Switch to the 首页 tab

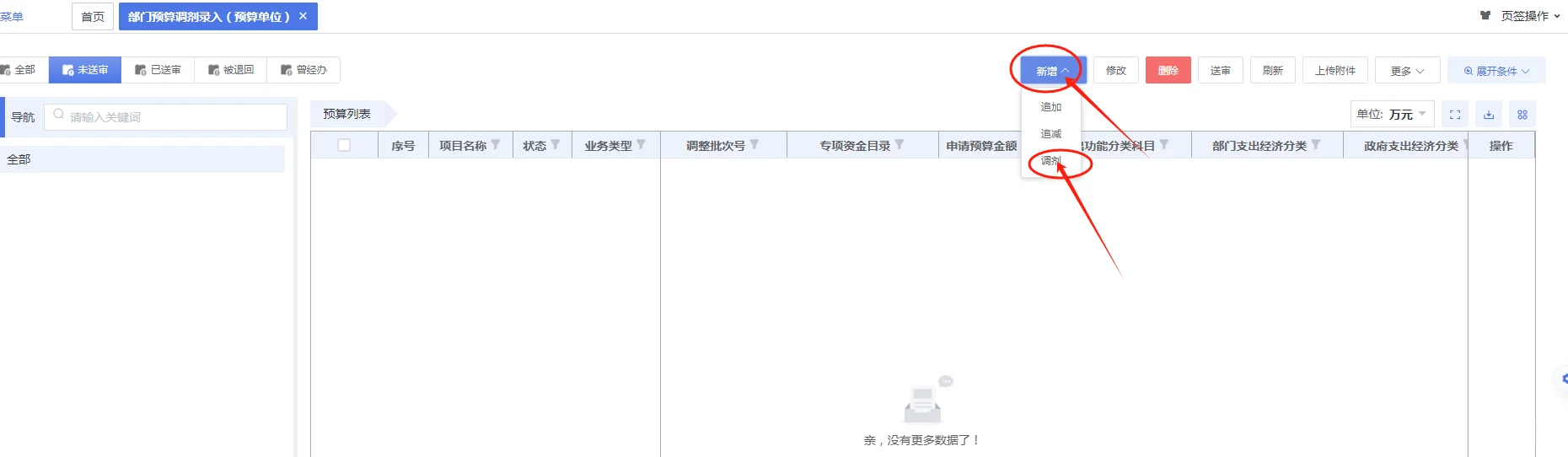(x=93, y=17)
